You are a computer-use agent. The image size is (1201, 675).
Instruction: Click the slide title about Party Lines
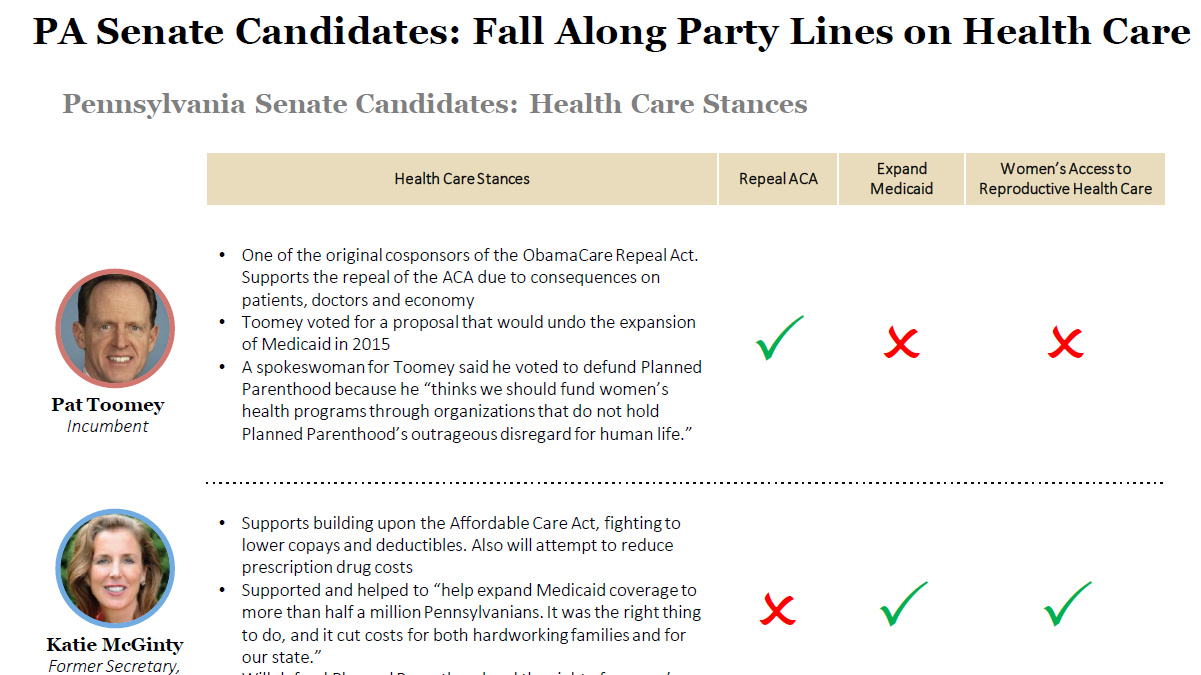[611, 32]
